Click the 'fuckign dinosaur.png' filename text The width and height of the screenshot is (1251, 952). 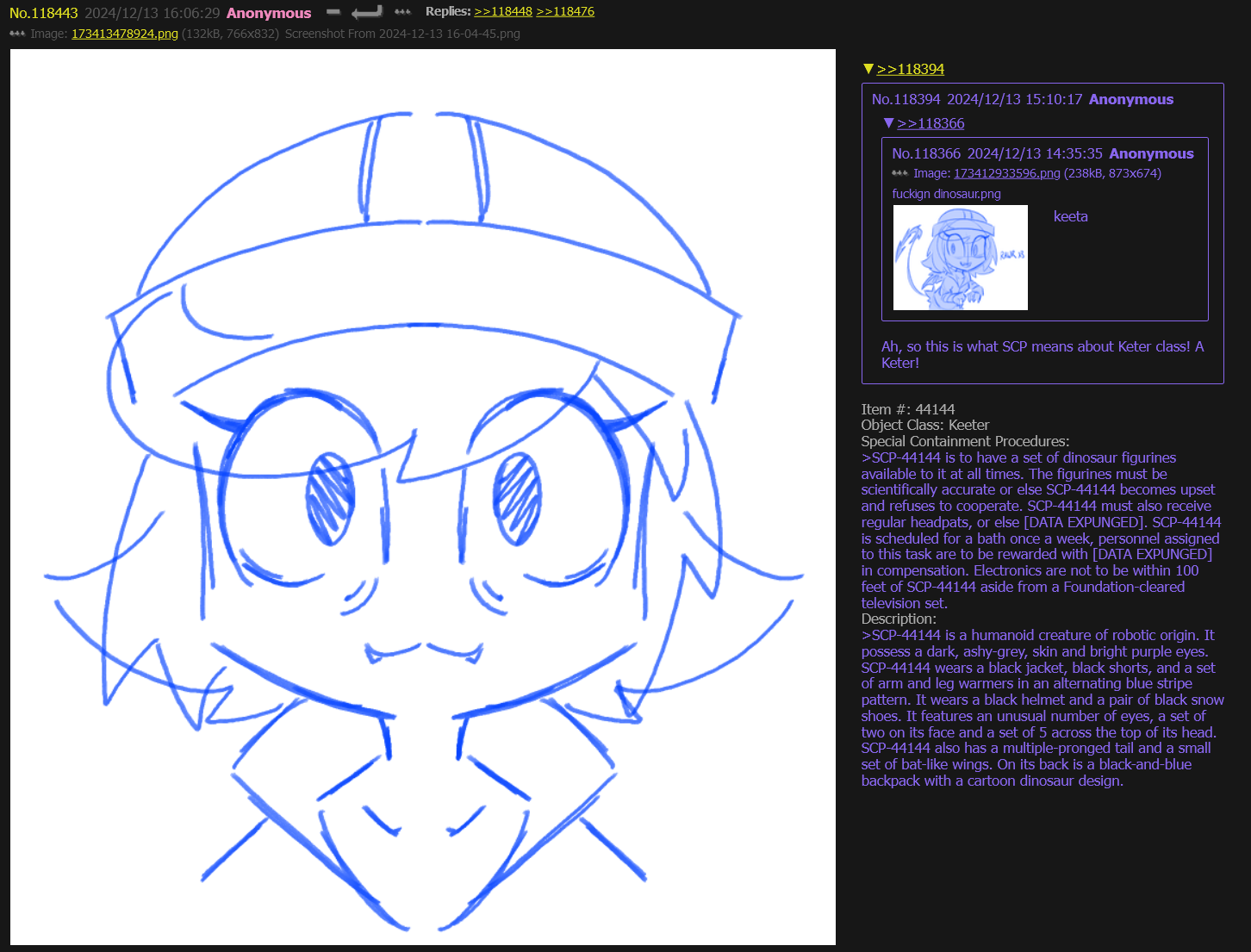[x=946, y=194]
